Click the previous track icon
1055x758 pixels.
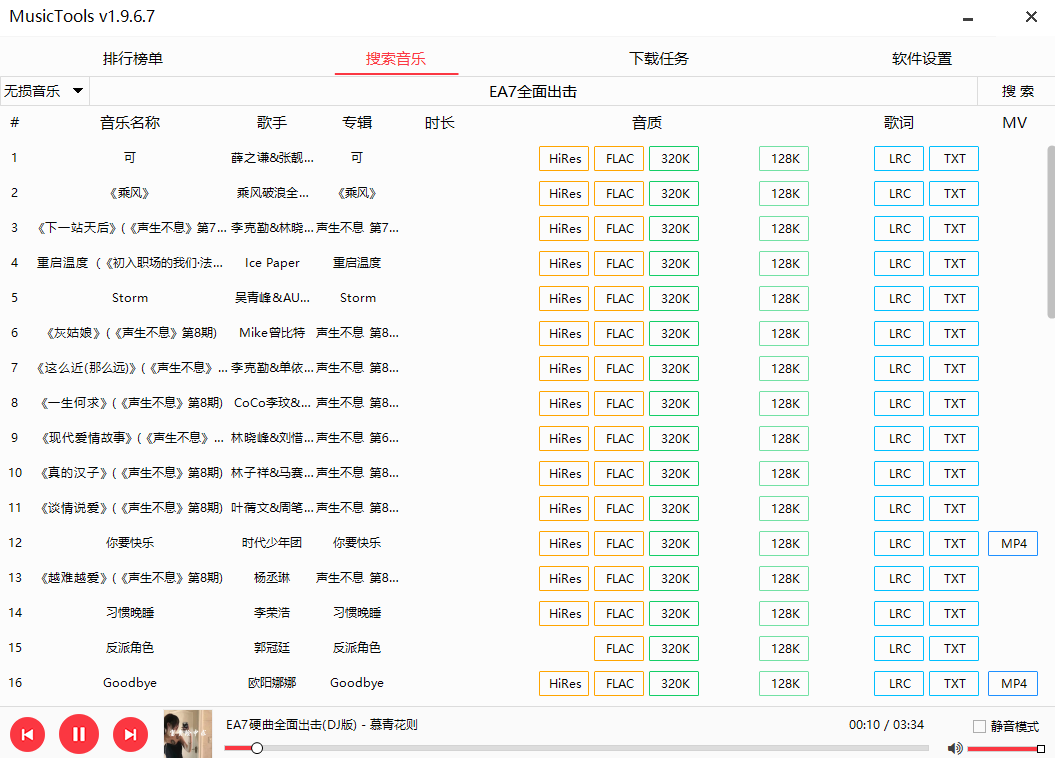(27, 734)
